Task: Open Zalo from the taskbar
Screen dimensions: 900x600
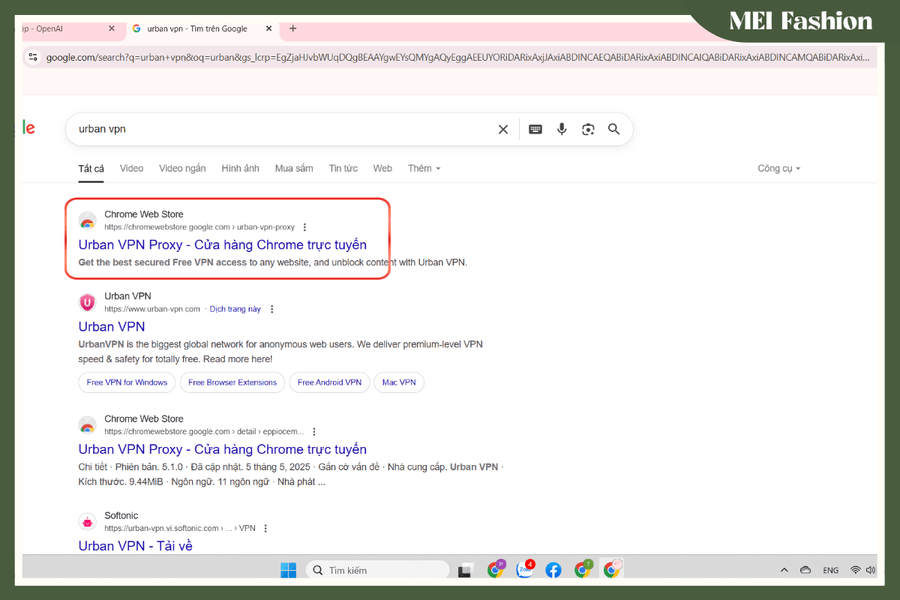Action: (525, 569)
